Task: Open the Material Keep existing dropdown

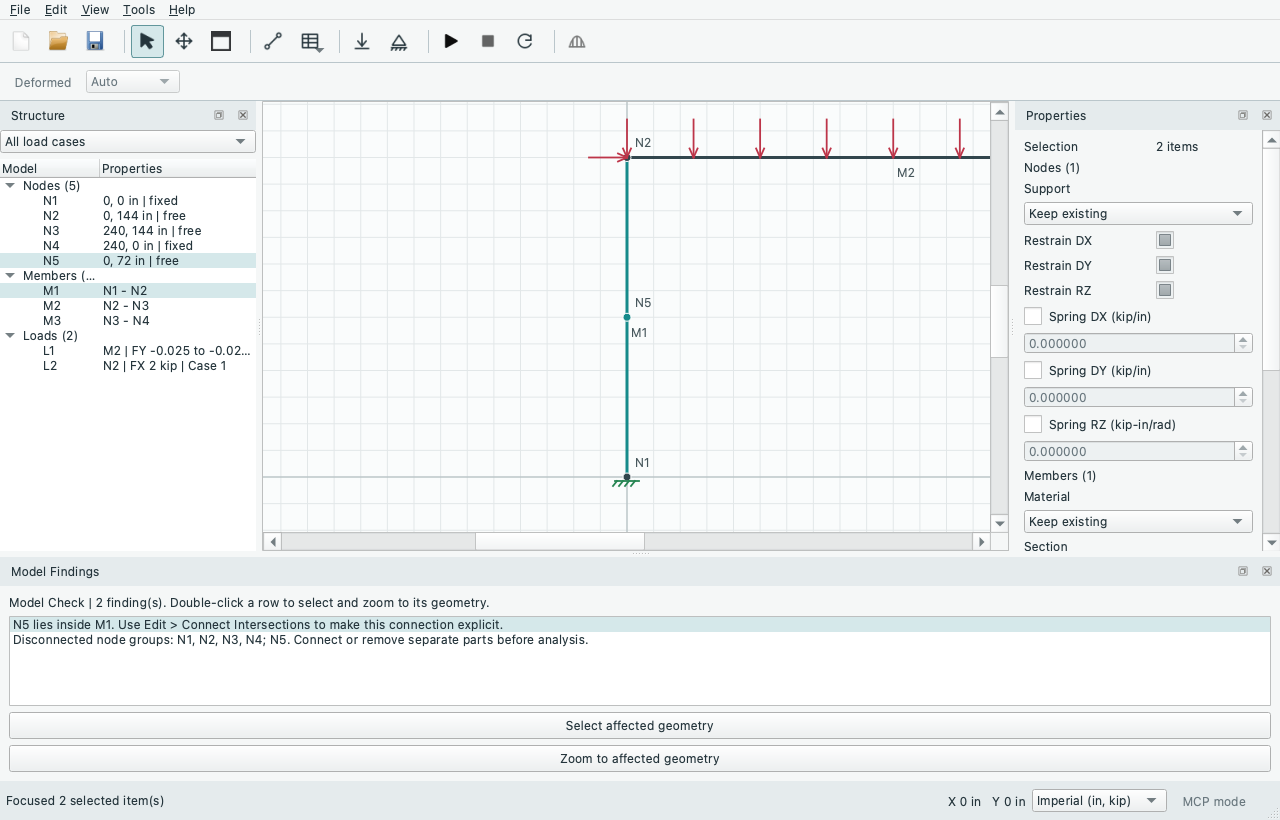Action: pos(1138,521)
